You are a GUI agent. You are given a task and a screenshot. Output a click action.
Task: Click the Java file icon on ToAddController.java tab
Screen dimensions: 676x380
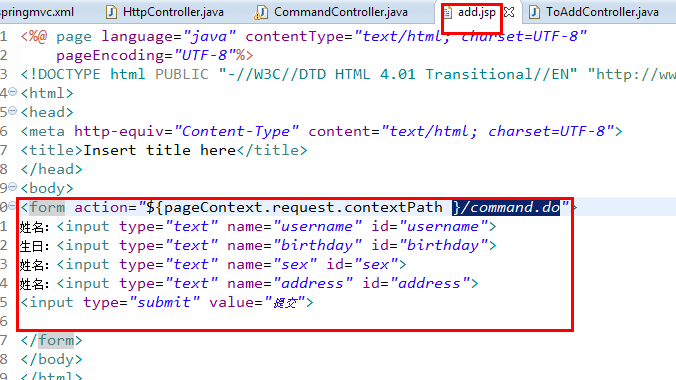tap(534, 12)
